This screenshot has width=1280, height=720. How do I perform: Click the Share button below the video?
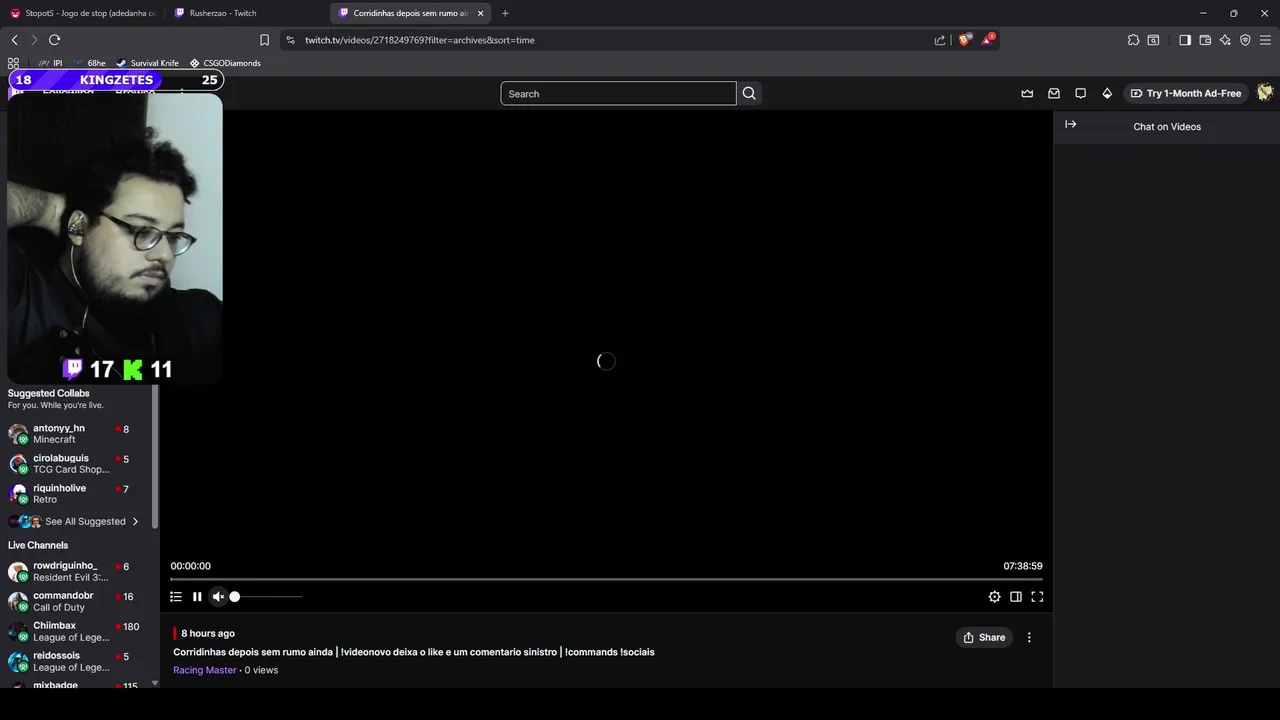tap(984, 637)
